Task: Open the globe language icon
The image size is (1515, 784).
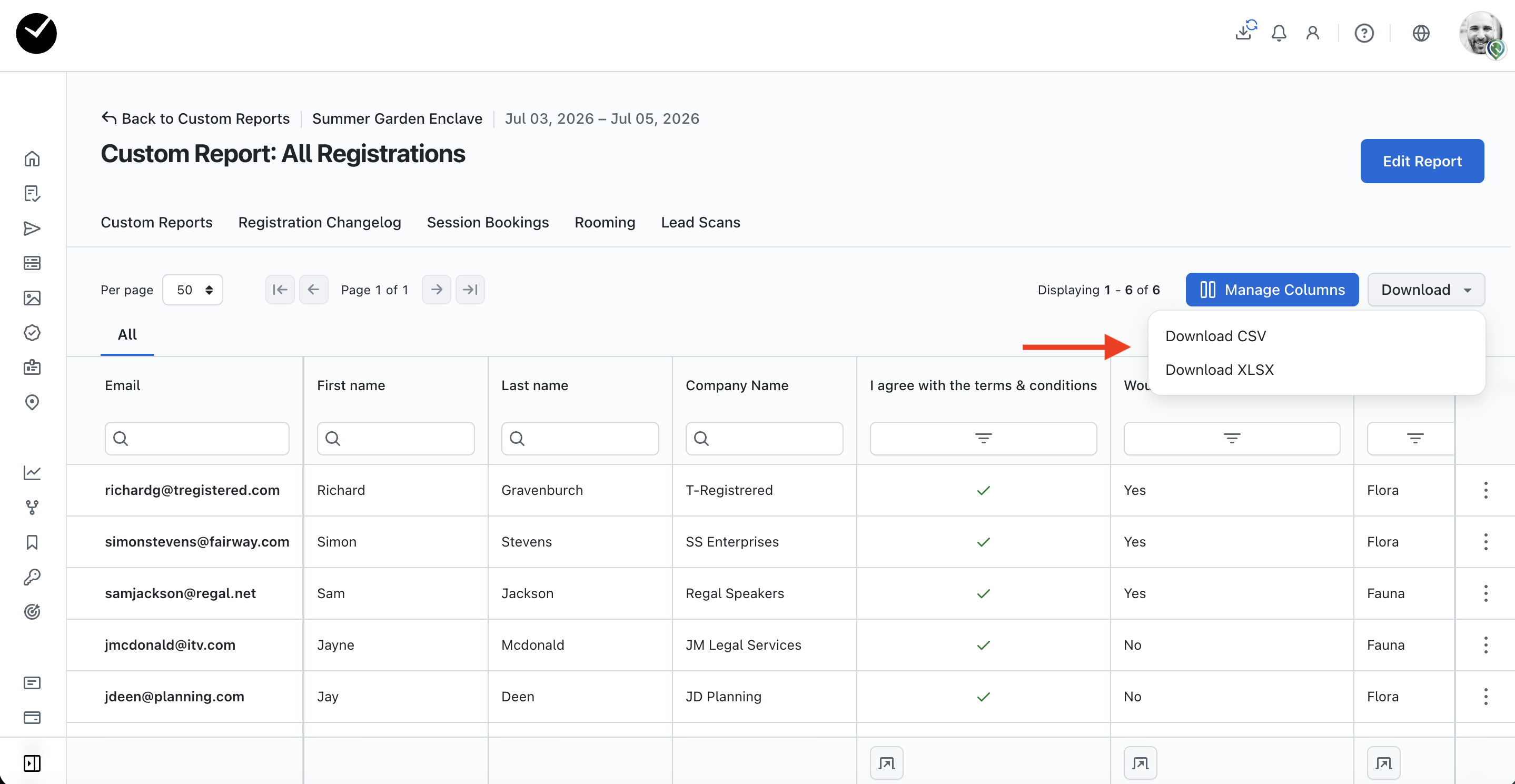Action: (1421, 33)
